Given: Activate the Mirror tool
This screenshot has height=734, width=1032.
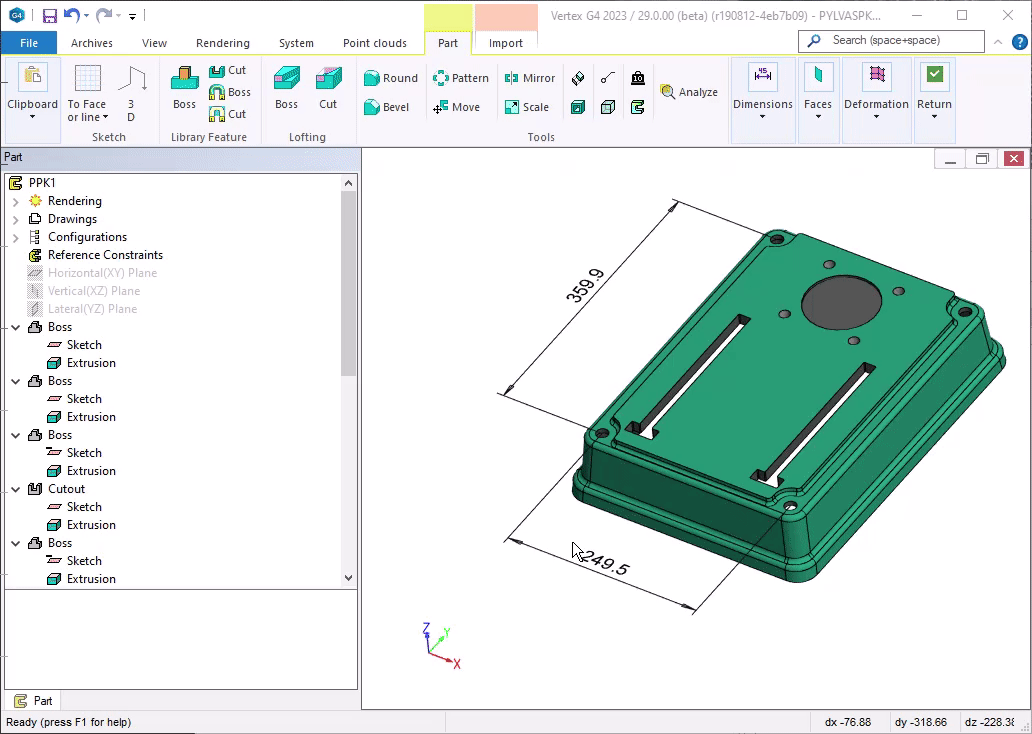Looking at the screenshot, I should [x=529, y=78].
